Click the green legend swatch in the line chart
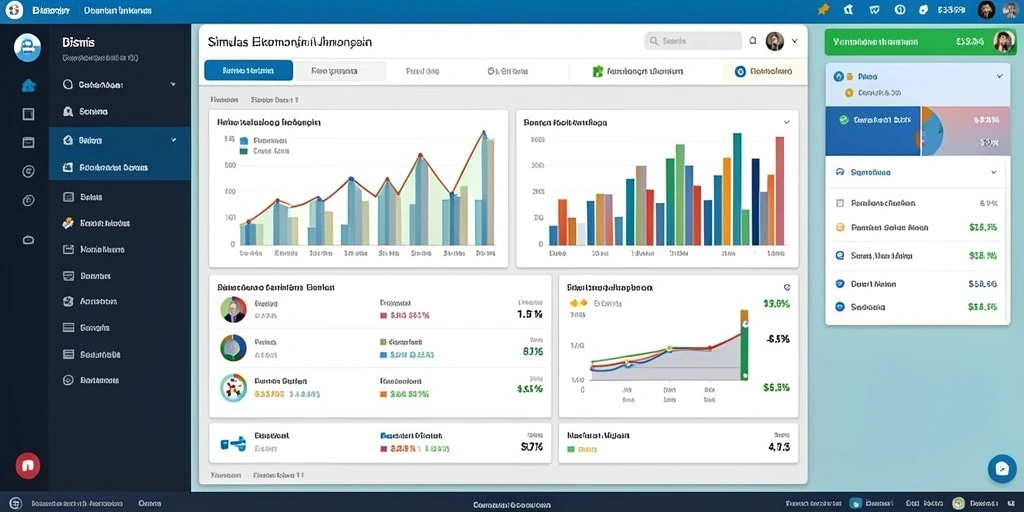Viewport: 1024px width, 512px height. pyautogui.click(x=244, y=151)
